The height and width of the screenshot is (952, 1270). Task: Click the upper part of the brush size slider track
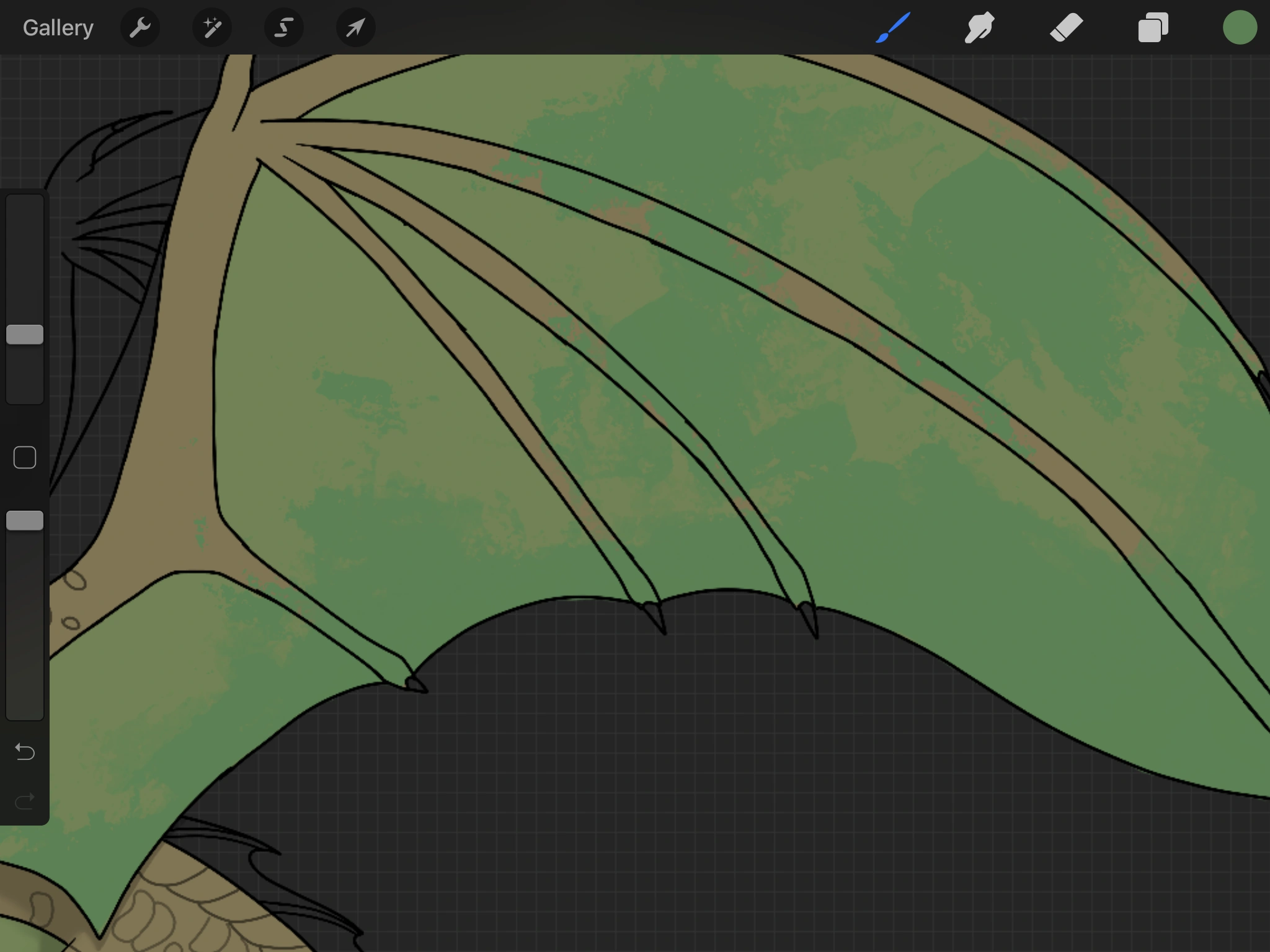coord(25,248)
